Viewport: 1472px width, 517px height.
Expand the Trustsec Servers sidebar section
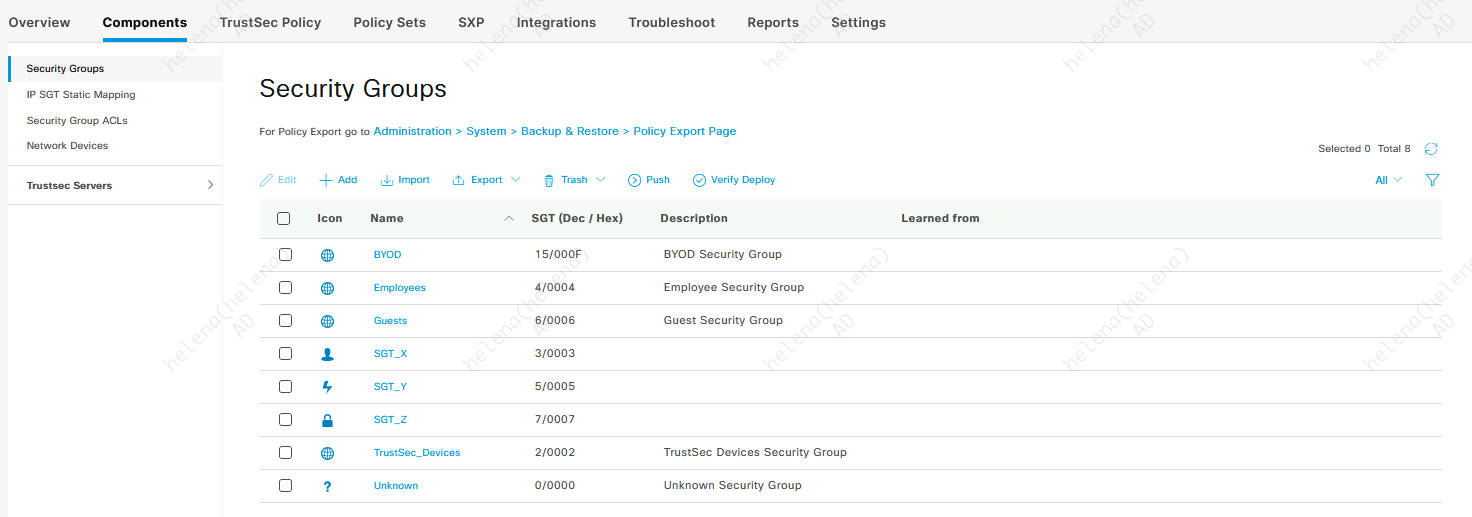210,185
